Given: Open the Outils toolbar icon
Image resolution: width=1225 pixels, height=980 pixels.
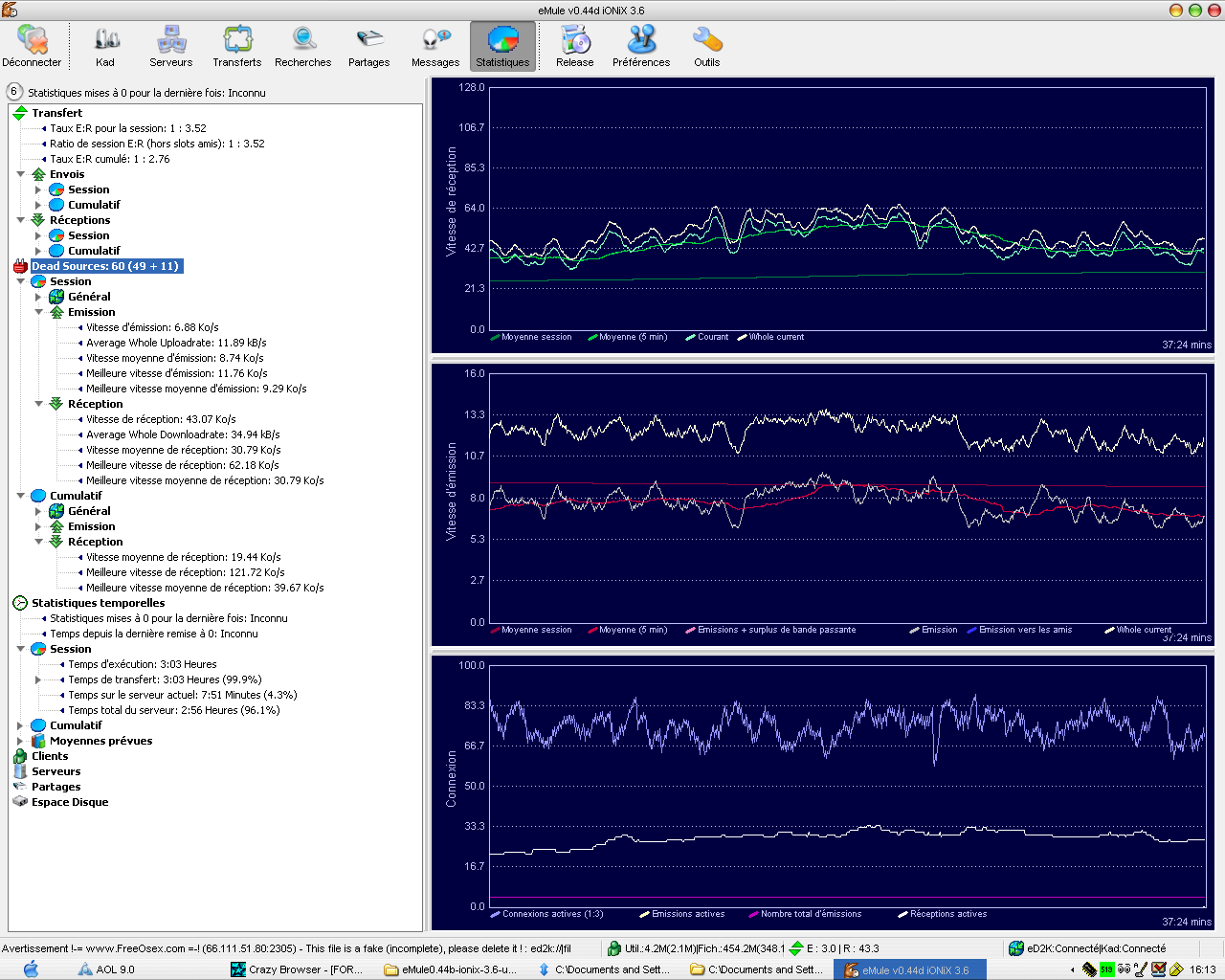Looking at the screenshot, I should point(707,47).
